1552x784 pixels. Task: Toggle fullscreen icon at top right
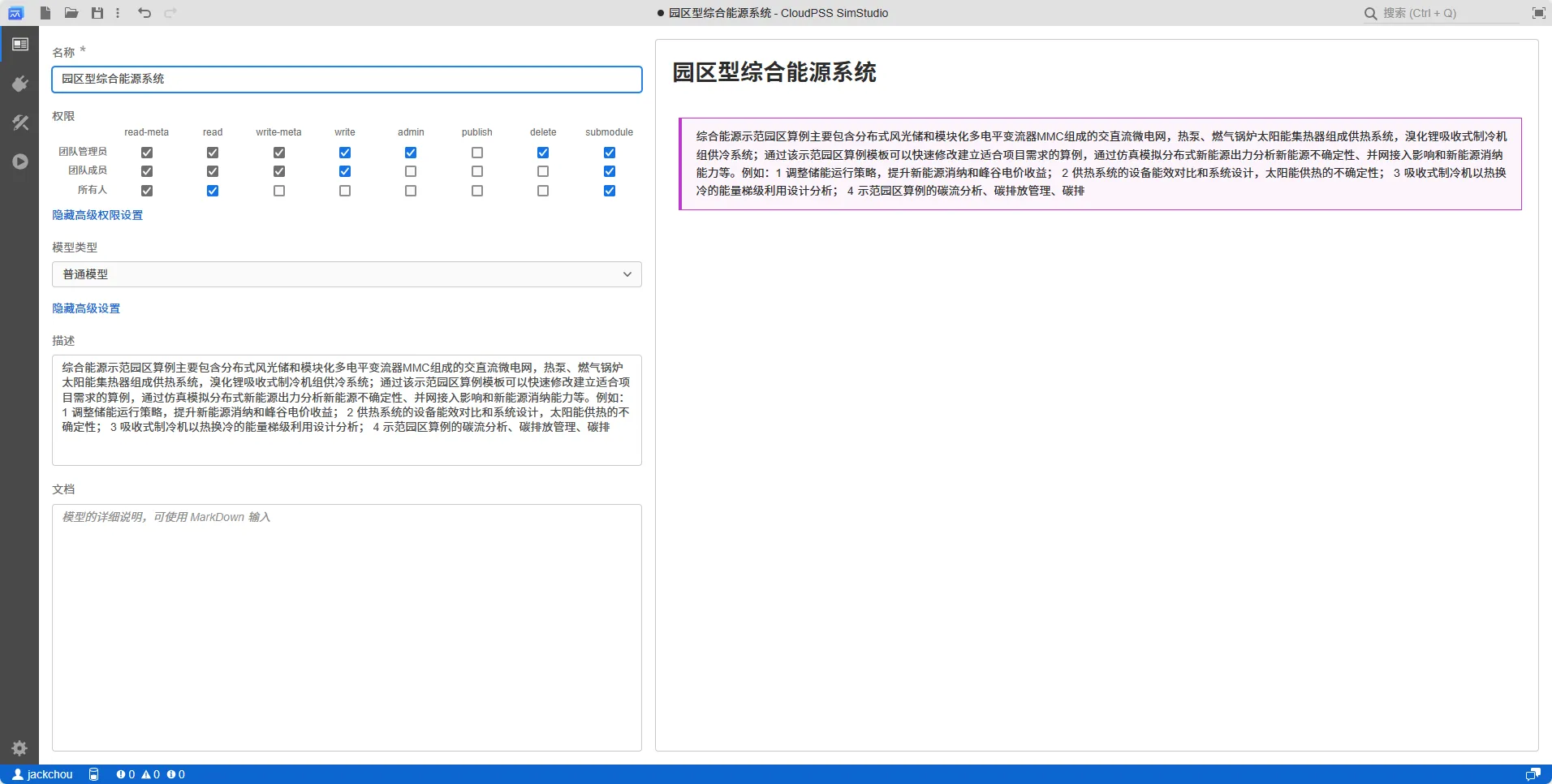pyautogui.click(x=1538, y=13)
